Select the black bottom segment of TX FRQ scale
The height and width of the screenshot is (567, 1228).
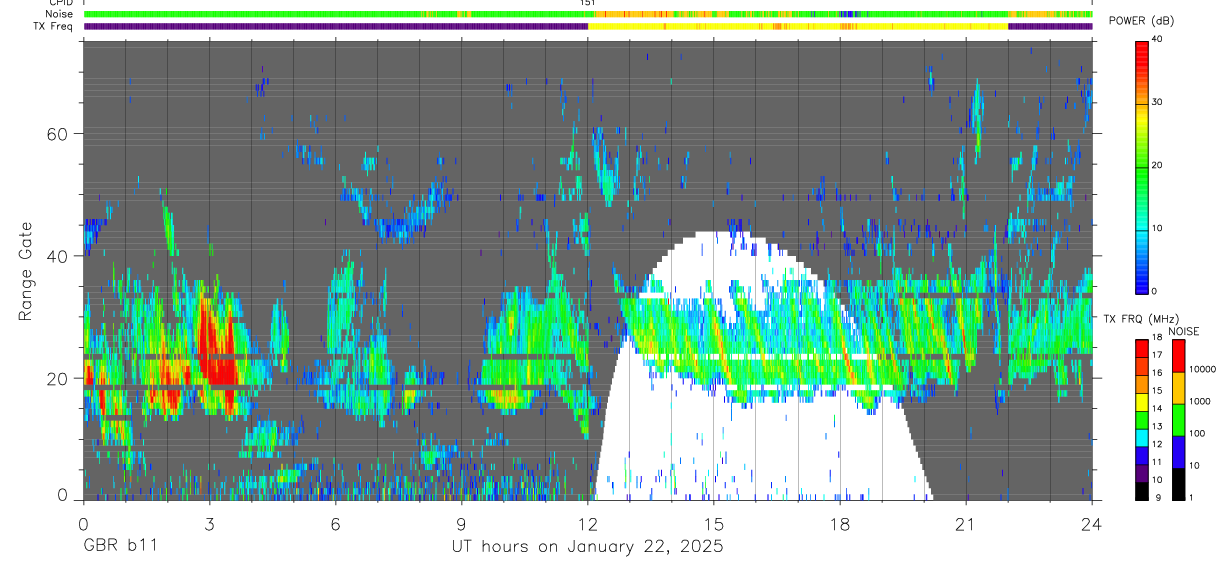pyautogui.click(x=1142, y=491)
